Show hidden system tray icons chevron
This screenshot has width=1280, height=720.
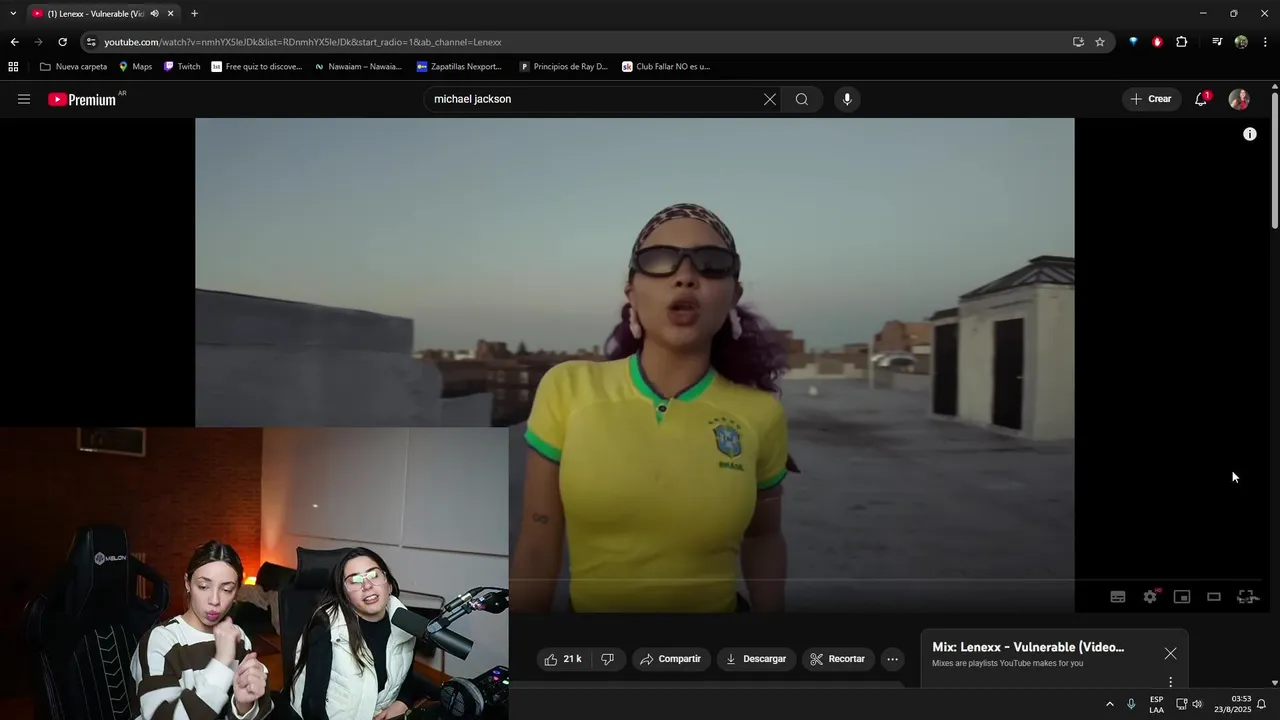(x=1109, y=704)
